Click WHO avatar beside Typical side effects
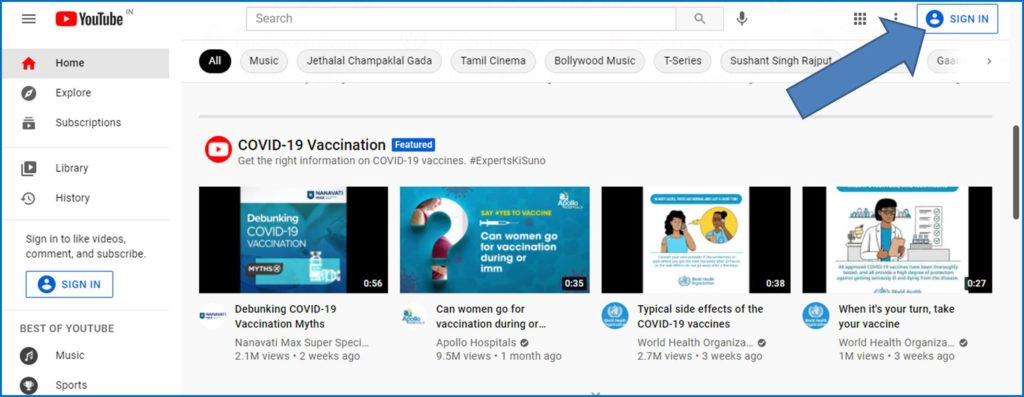The image size is (1024, 397). tap(615, 316)
